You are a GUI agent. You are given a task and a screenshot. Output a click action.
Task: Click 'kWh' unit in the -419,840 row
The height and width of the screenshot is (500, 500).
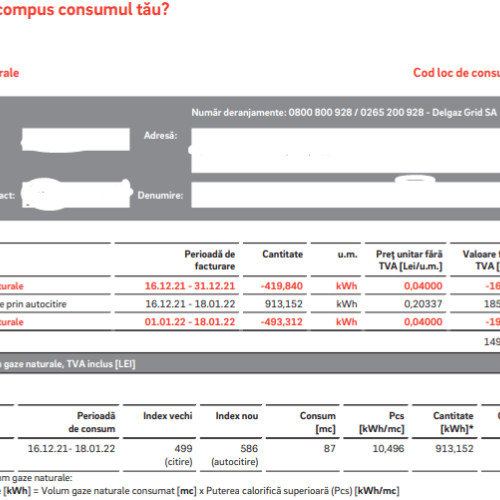click(346, 286)
